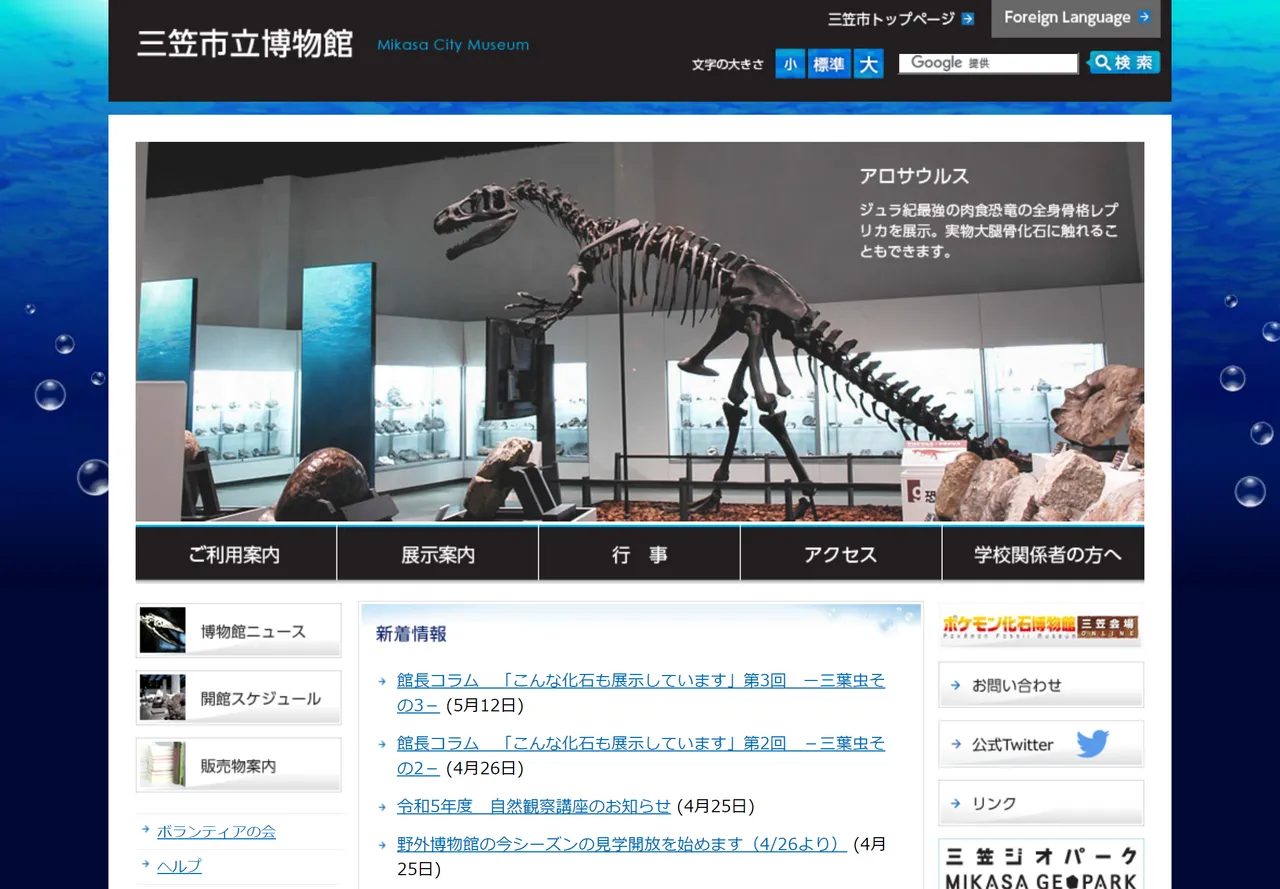Open 野外博物館の今シーズンの見学開放 link
Viewport: 1280px width, 889px height.
[x=622, y=844]
